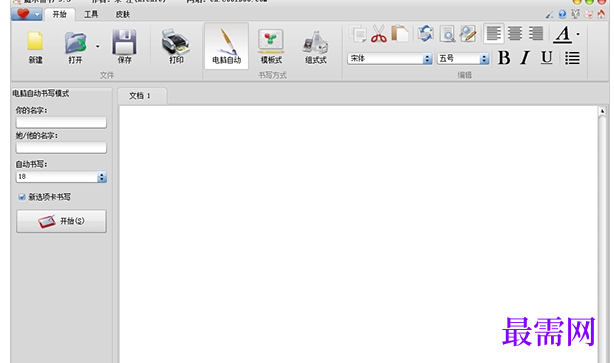Screen dimensions: 614x363
Task: Click the font color A icon
Action: click(563, 34)
